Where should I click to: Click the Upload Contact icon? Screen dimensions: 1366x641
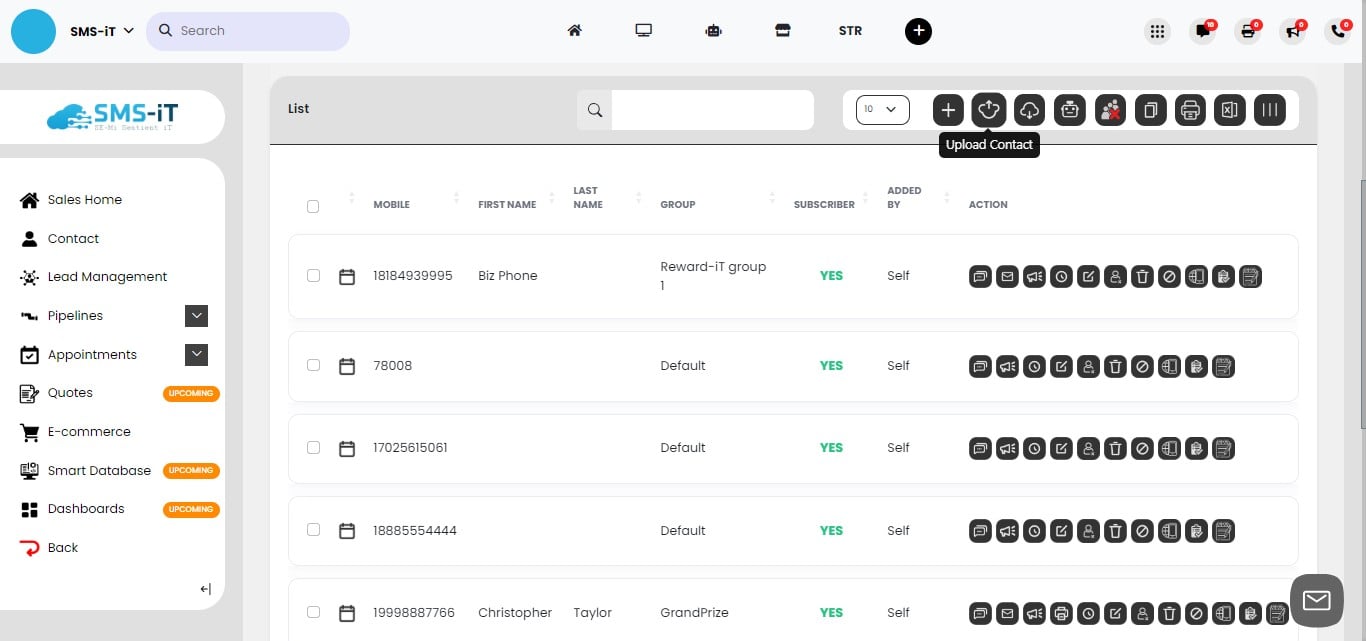[988, 110]
